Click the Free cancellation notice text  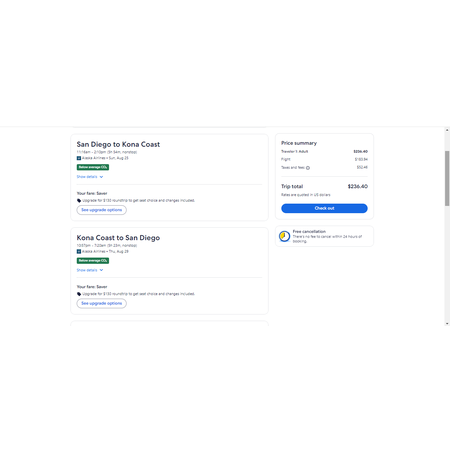pyautogui.click(x=327, y=236)
